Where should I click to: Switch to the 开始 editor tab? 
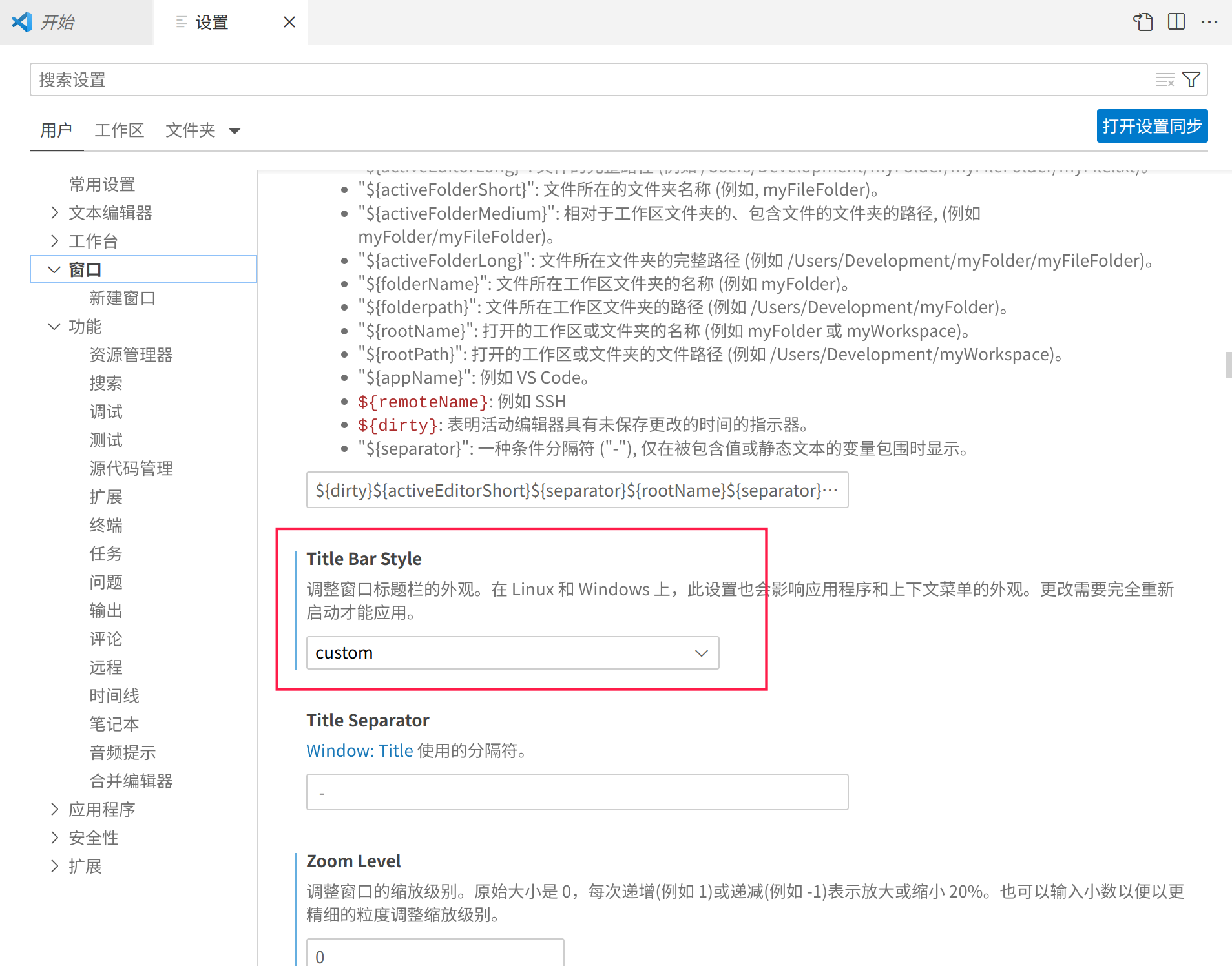(x=59, y=21)
